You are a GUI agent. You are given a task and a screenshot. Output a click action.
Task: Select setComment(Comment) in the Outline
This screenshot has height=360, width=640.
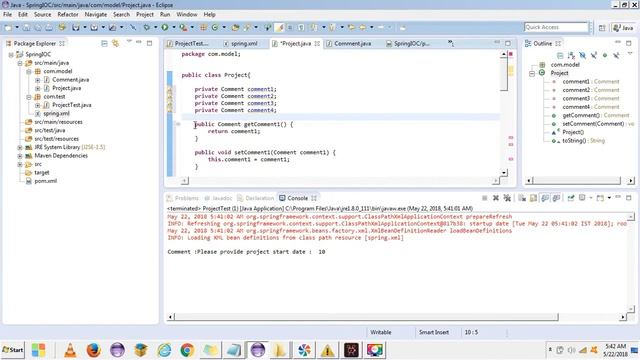[593, 124]
